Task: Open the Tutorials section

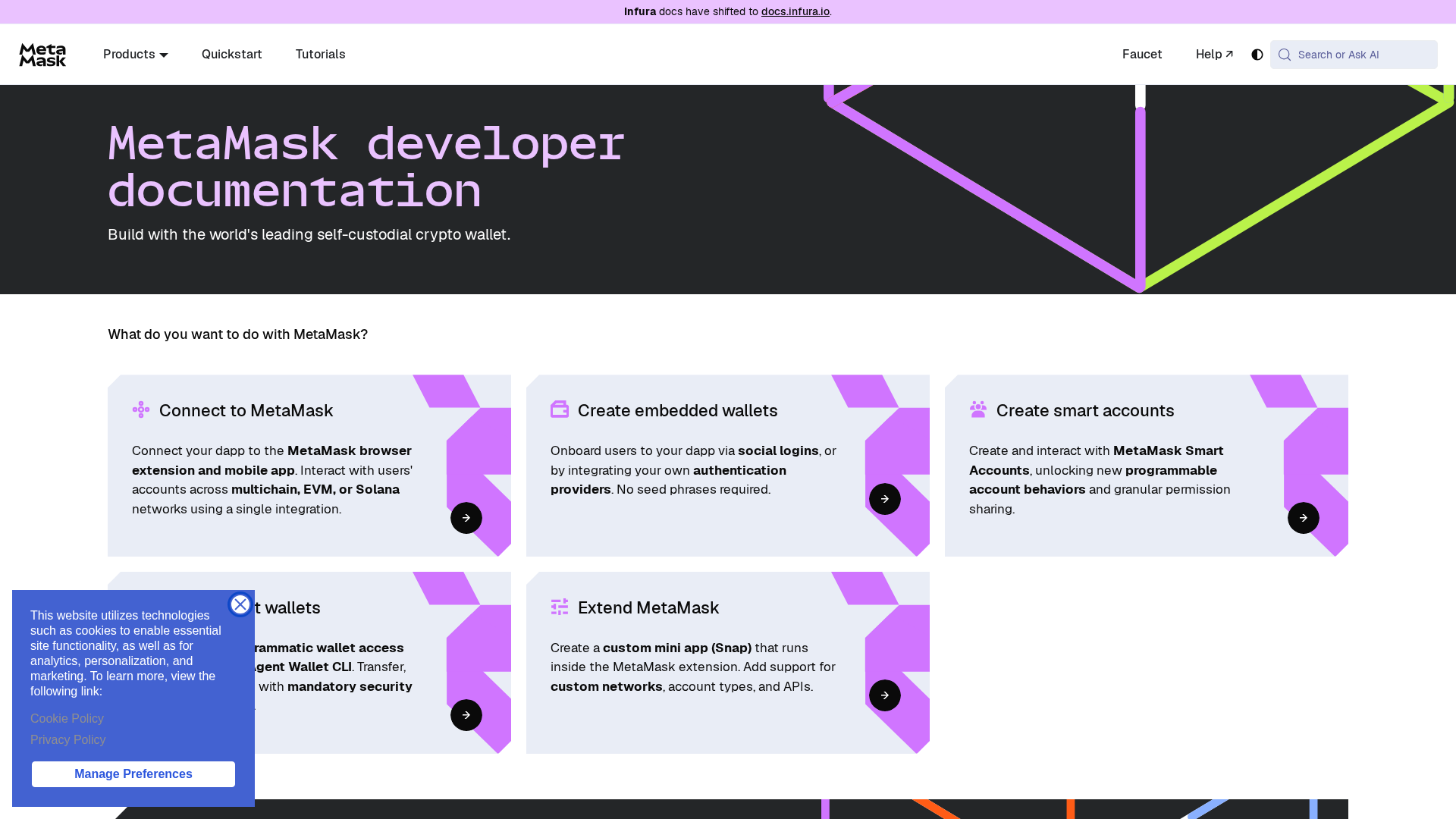Action: [321, 55]
